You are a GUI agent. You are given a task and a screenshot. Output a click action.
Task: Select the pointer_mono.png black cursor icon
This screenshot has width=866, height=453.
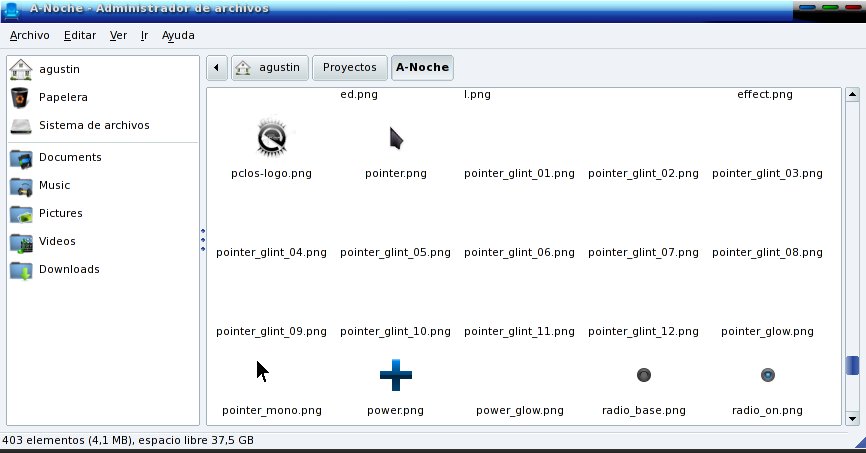tap(262, 372)
